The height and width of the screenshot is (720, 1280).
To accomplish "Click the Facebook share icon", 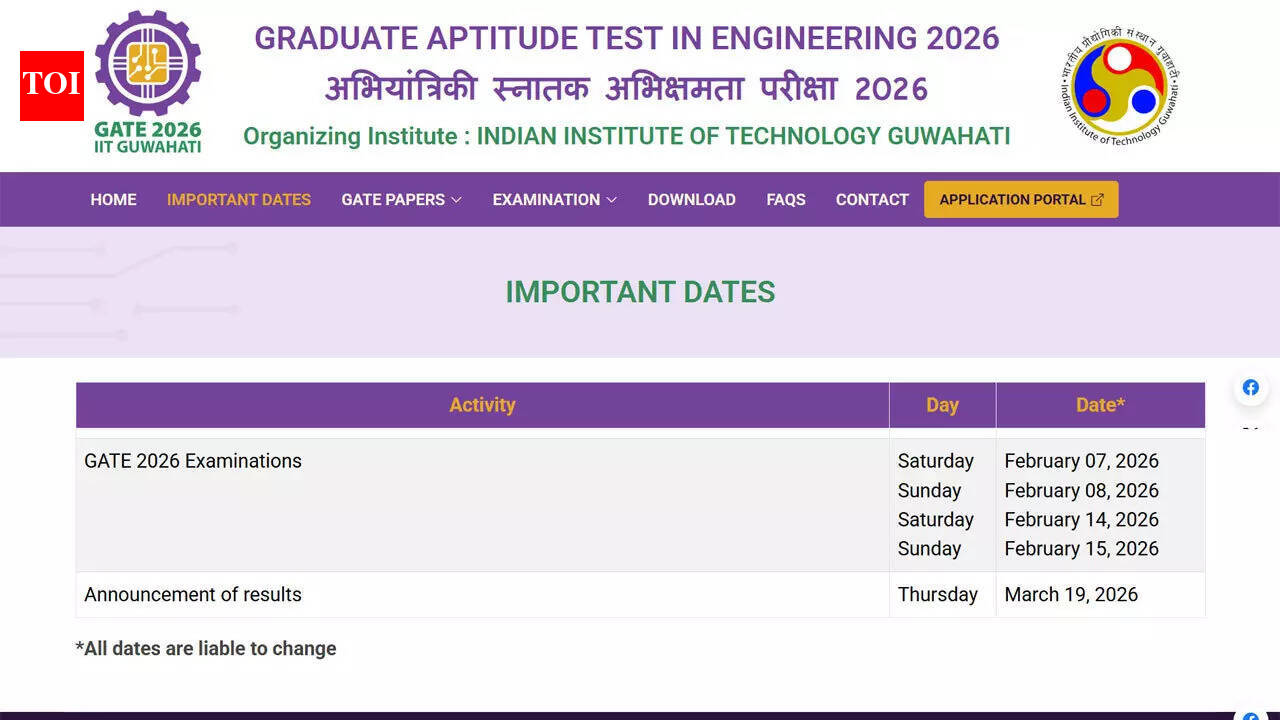I will point(1250,388).
